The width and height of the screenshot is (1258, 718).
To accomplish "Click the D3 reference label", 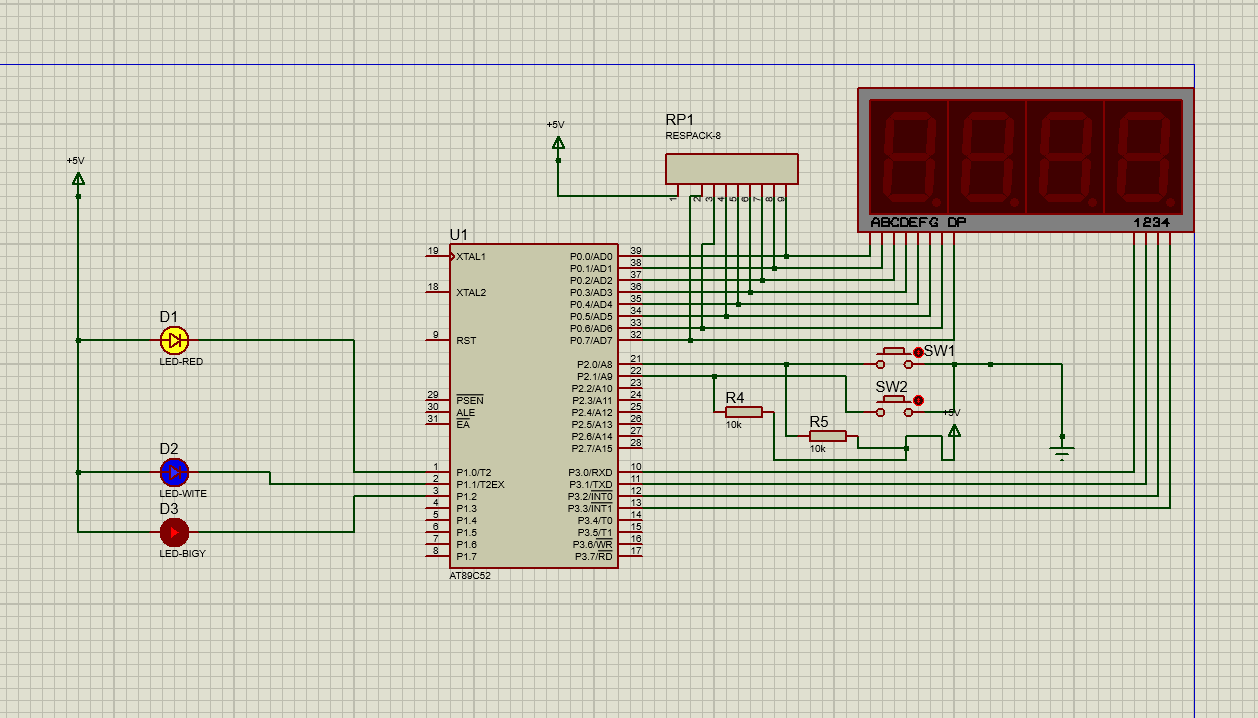I will (x=168, y=509).
